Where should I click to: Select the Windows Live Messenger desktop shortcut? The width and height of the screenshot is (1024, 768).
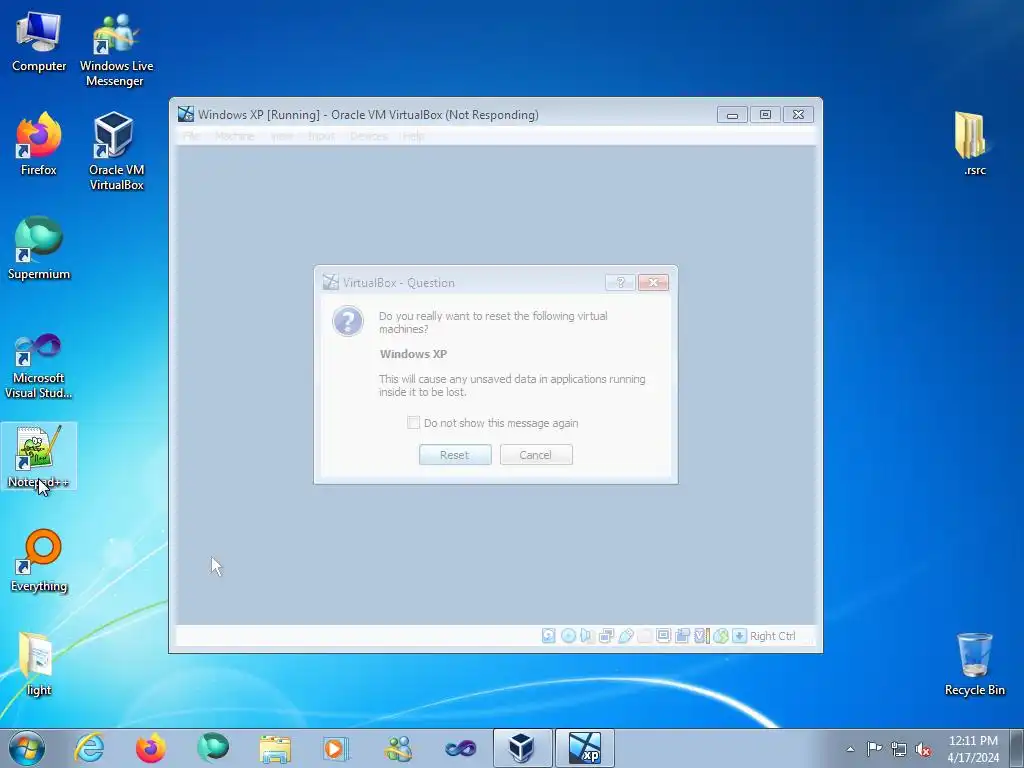click(x=116, y=50)
